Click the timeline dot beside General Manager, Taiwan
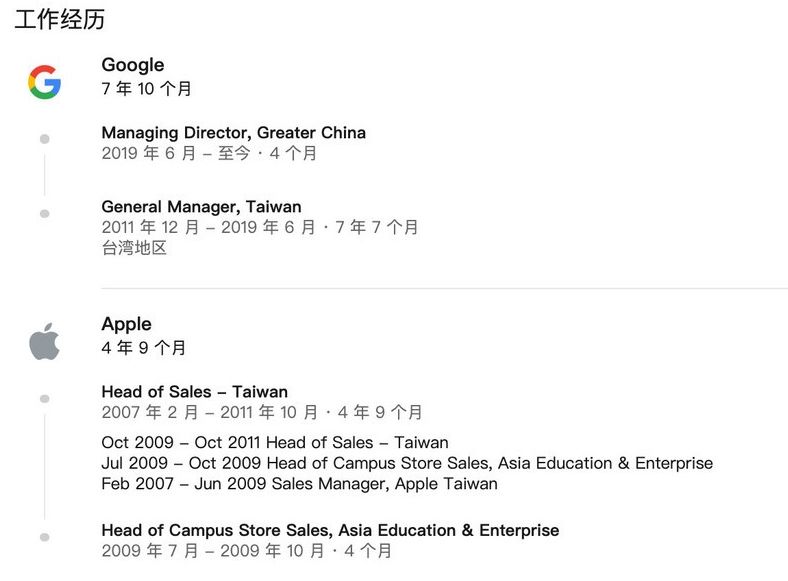The height and width of the screenshot is (581, 788). coord(44,213)
